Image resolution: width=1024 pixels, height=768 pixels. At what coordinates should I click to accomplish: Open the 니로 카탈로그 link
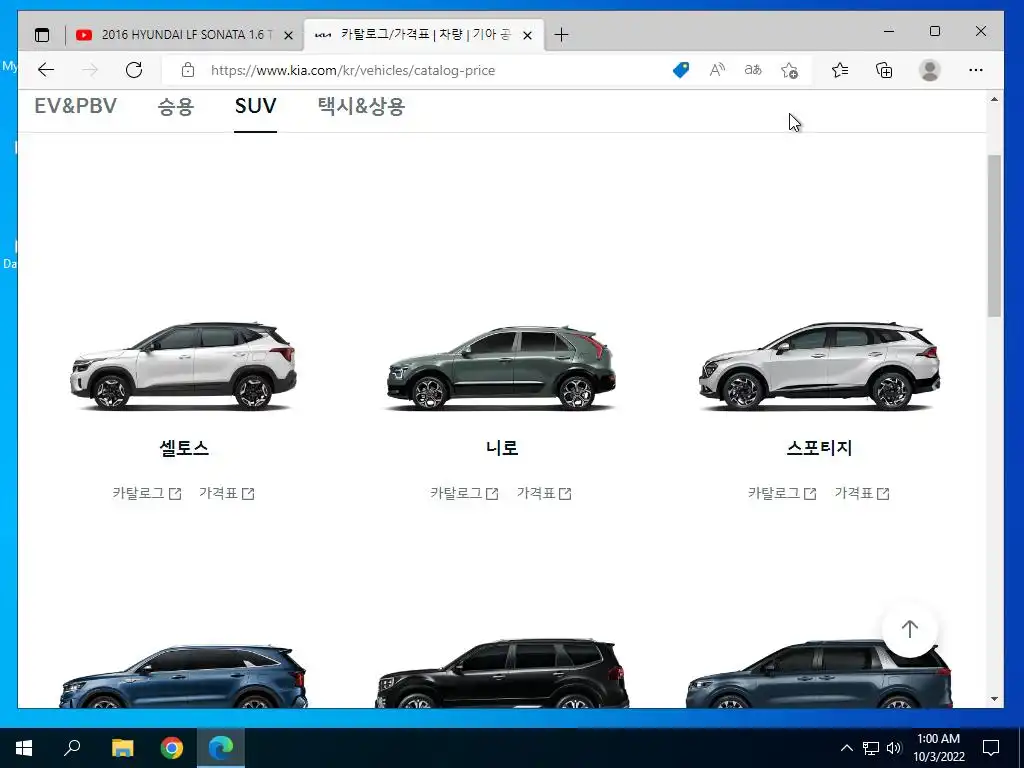tap(464, 493)
